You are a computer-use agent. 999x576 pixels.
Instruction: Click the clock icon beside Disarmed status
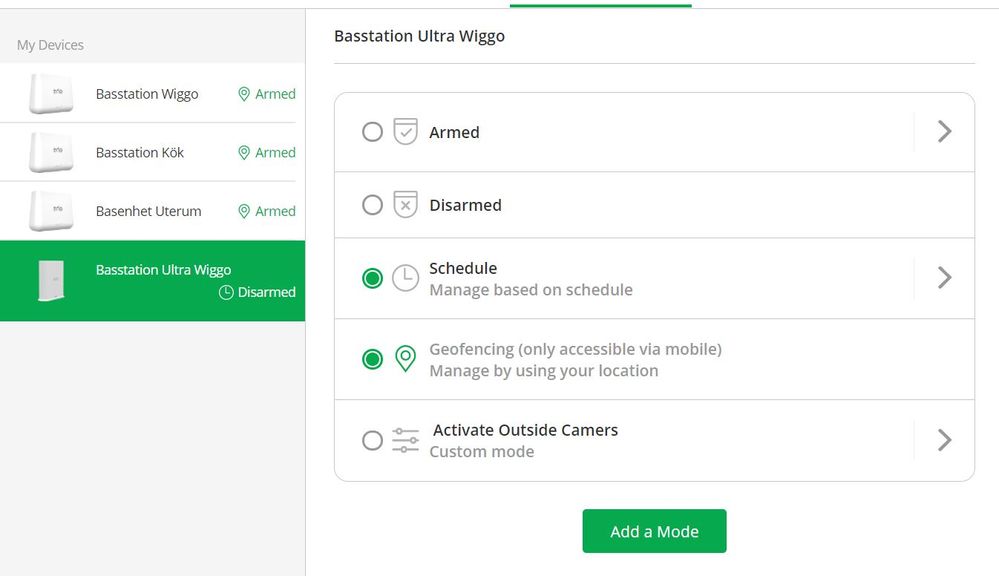(x=226, y=292)
